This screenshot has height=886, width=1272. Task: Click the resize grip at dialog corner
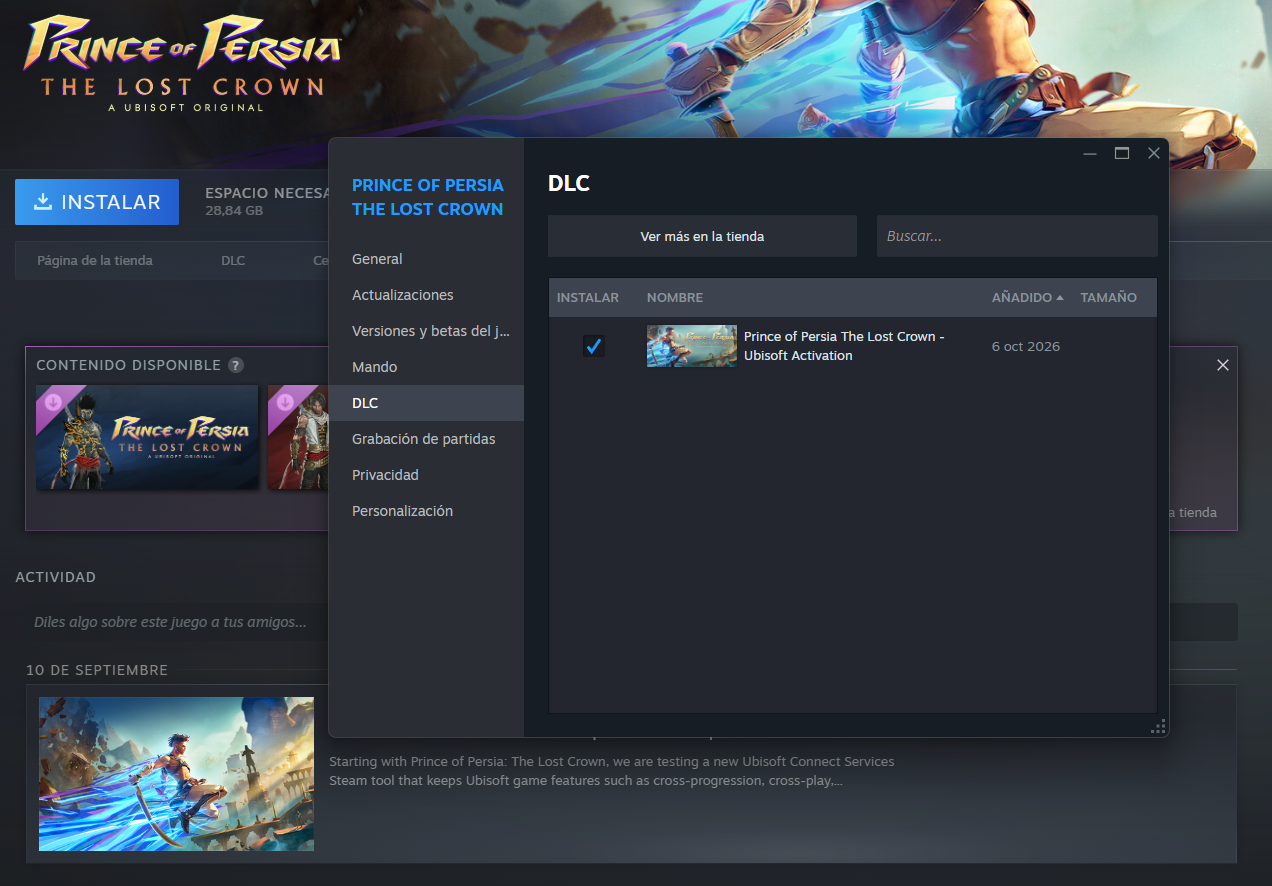(1159, 727)
